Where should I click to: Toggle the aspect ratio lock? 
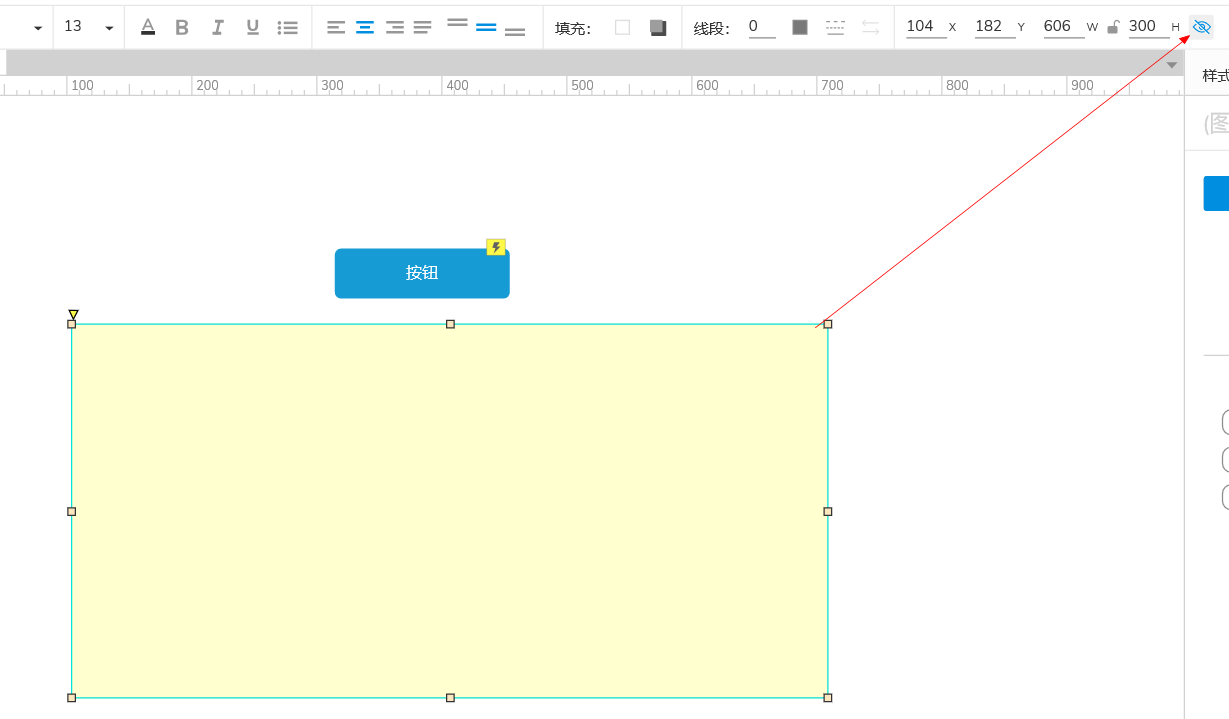[x=1113, y=27]
